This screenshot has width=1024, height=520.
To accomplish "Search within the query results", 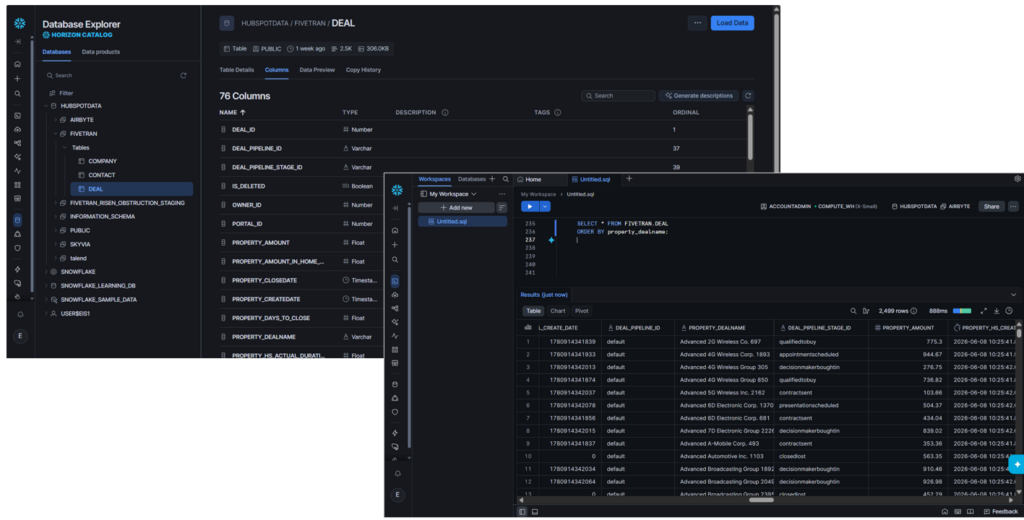I will [853, 311].
